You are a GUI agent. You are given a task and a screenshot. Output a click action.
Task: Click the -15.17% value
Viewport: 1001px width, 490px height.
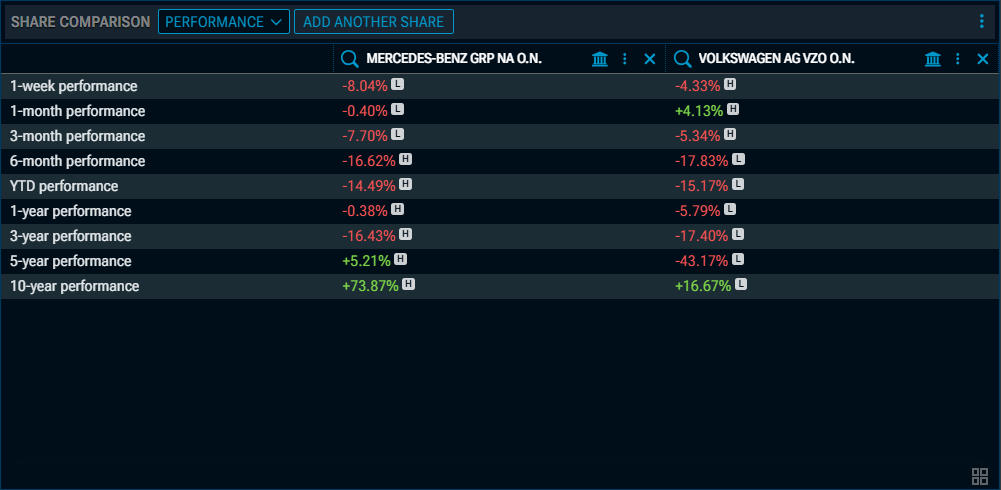pyautogui.click(x=702, y=186)
